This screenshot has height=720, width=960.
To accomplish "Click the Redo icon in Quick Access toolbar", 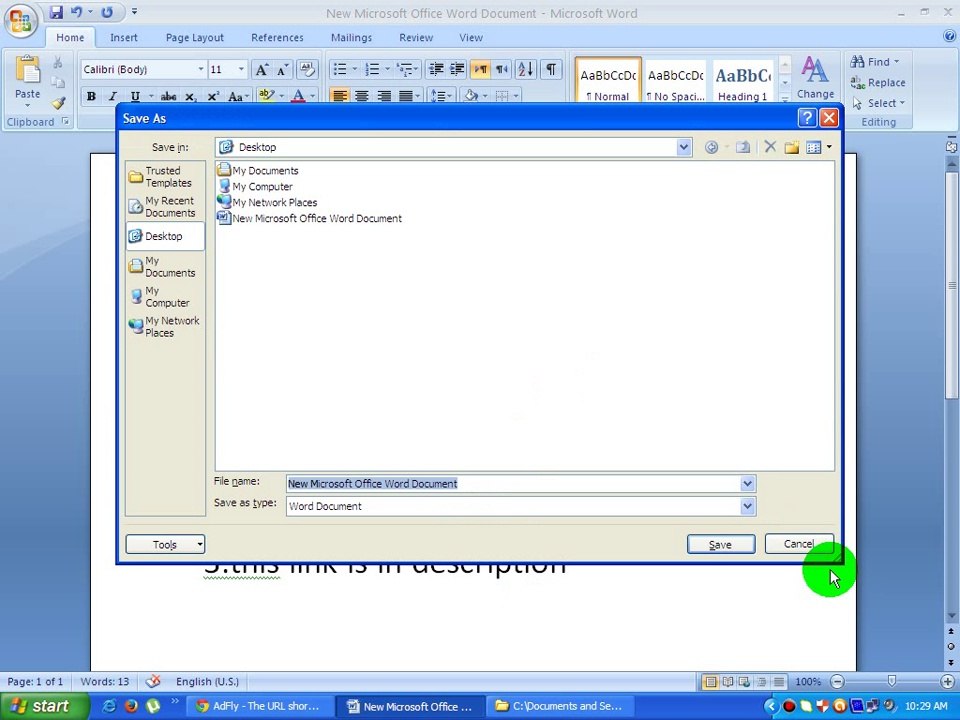I will click(x=107, y=12).
